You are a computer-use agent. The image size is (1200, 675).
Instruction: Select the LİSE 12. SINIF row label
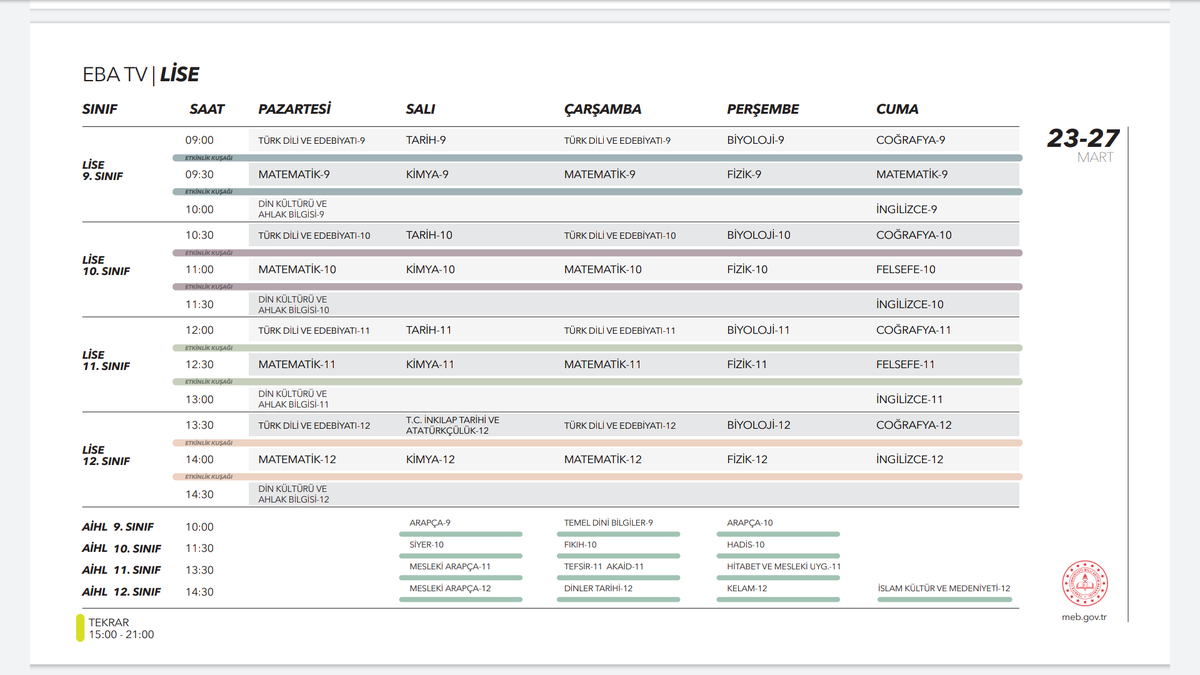(x=106, y=455)
